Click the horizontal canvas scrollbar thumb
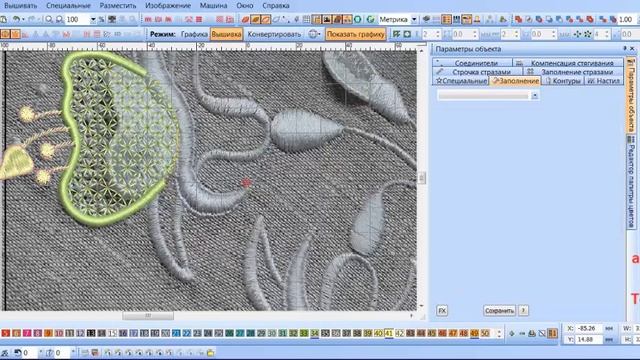The width and height of the screenshot is (640, 360). pos(148,316)
